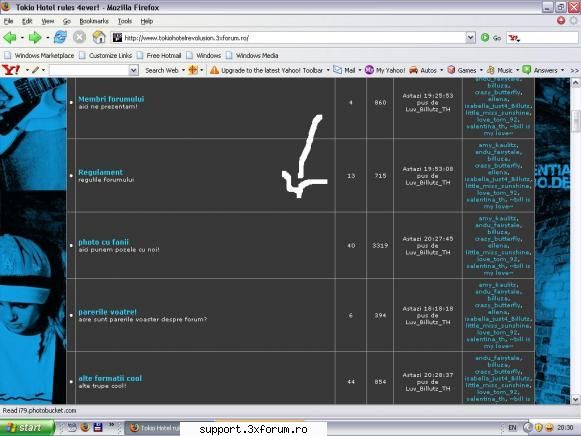Open the Yahoo toolbar search box dropdown
Viewport: 581px width, 436px height.
click(134, 70)
